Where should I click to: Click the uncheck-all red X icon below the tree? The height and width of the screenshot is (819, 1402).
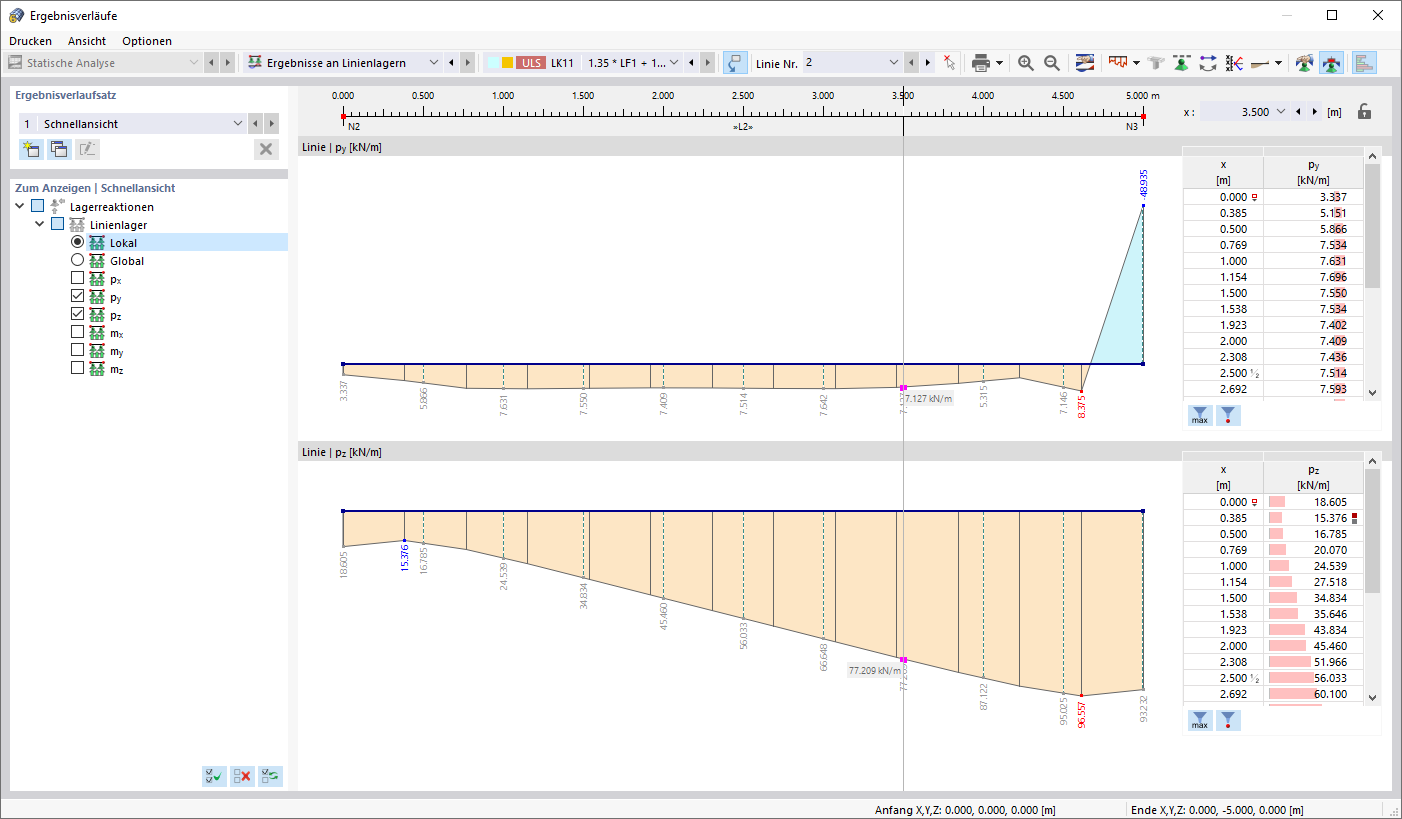(242, 775)
